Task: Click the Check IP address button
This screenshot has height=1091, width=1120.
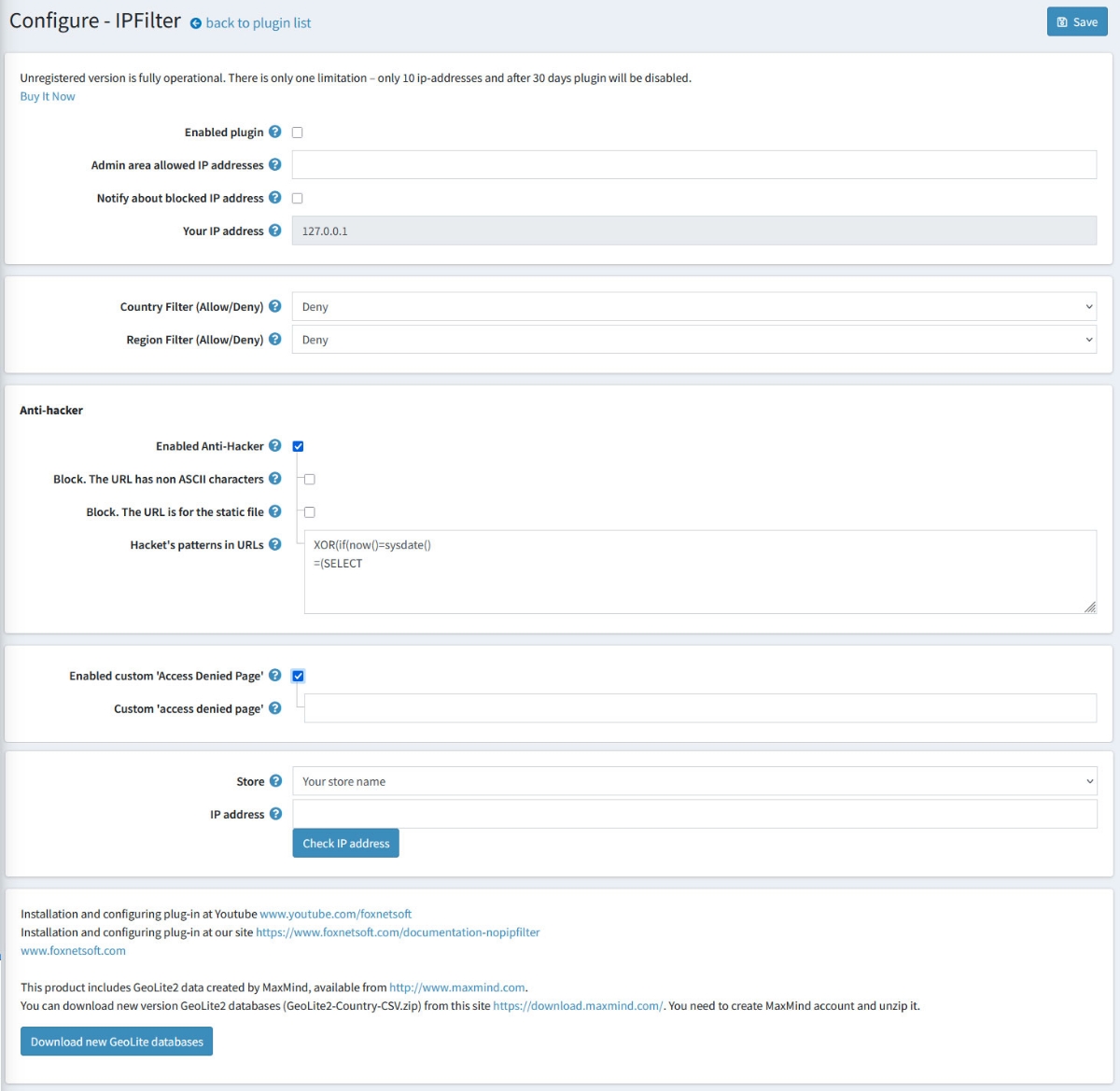Action: coord(345,844)
